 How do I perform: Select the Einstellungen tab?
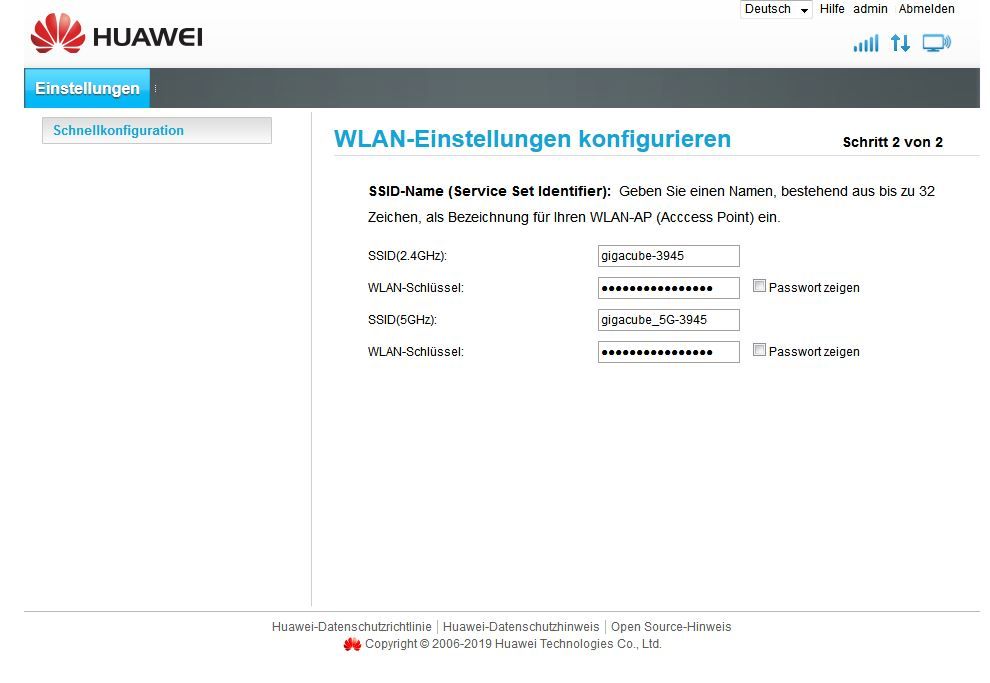tap(87, 88)
